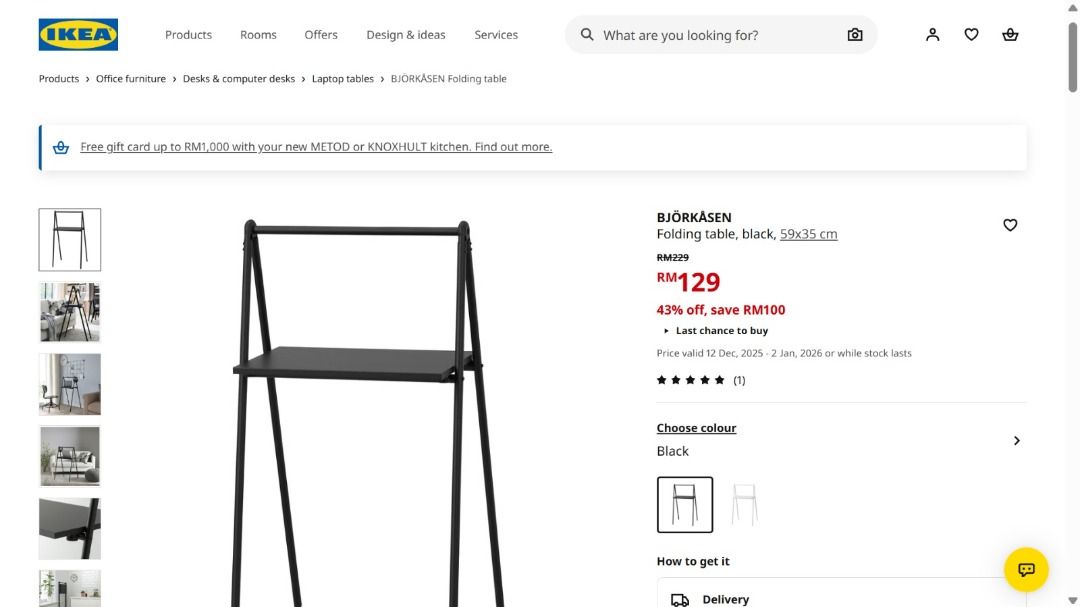This screenshot has height=607, width=1080.
Task: View the second product thumbnail image
Action: point(70,312)
